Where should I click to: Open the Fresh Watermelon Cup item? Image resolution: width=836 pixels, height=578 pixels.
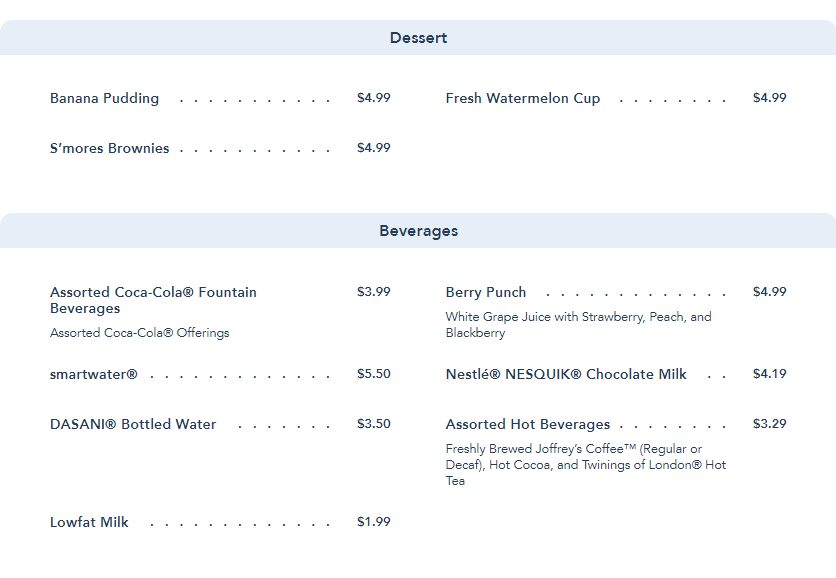(x=523, y=98)
